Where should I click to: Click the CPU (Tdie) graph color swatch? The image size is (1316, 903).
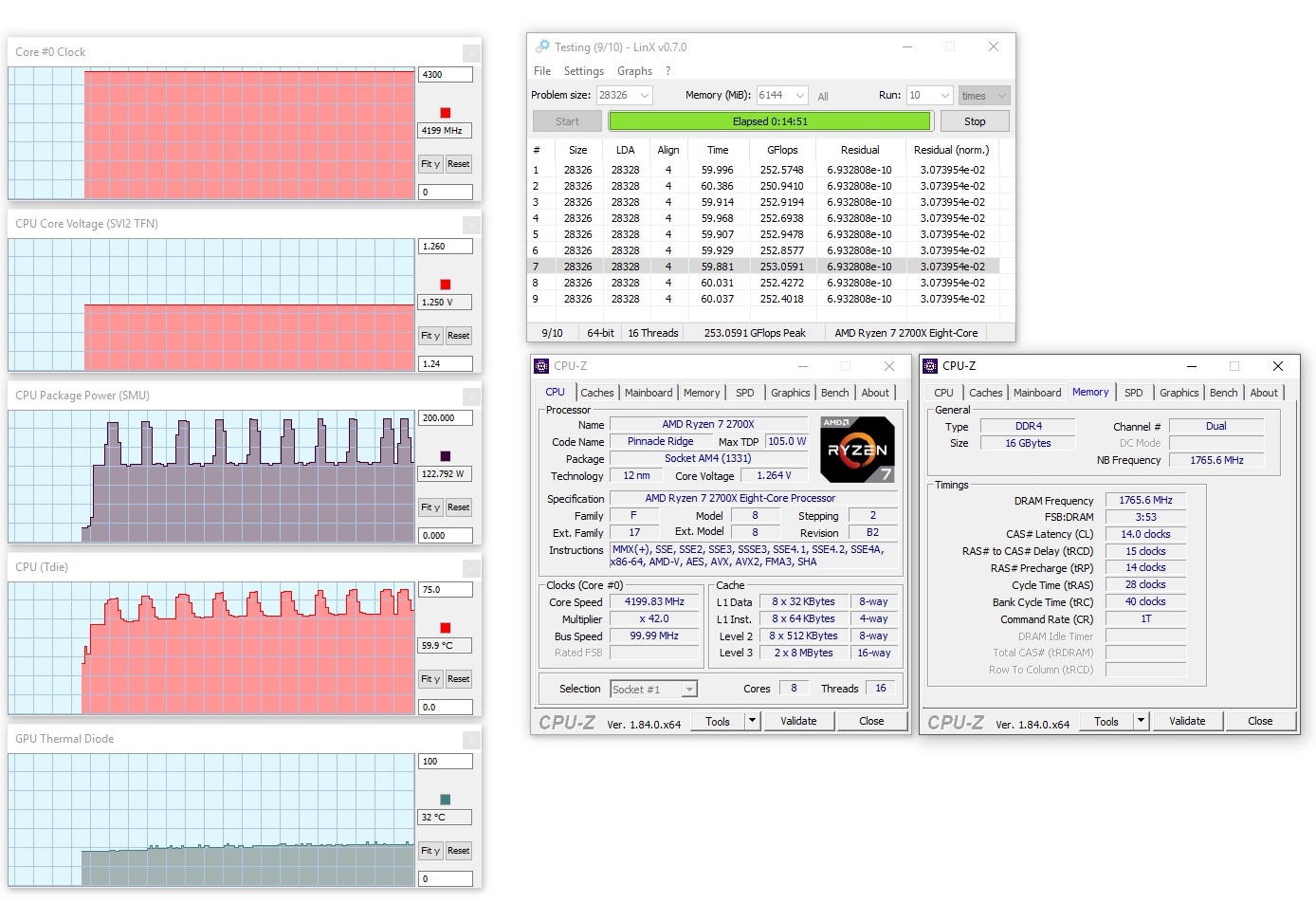446,628
